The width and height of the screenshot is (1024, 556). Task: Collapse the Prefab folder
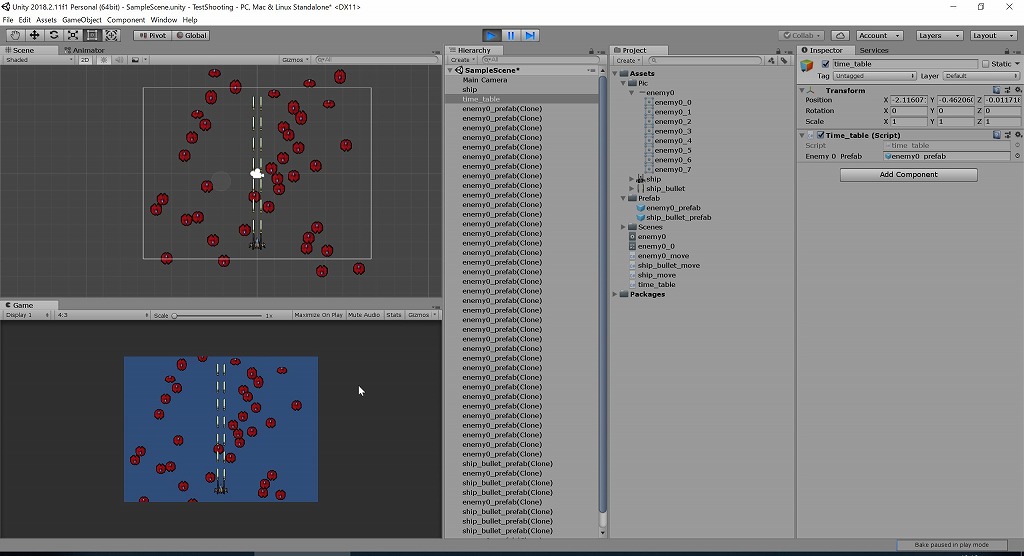624,198
